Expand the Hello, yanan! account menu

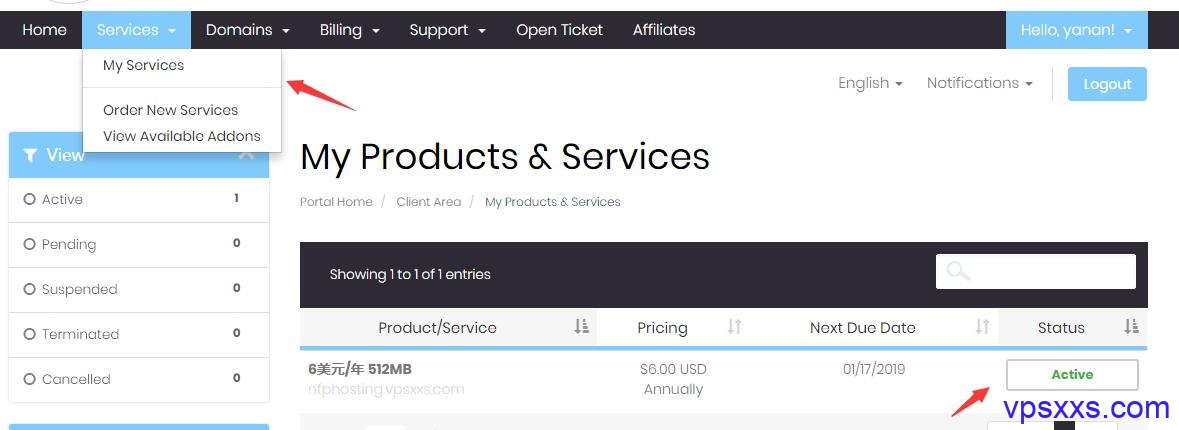(x=1076, y=30)
